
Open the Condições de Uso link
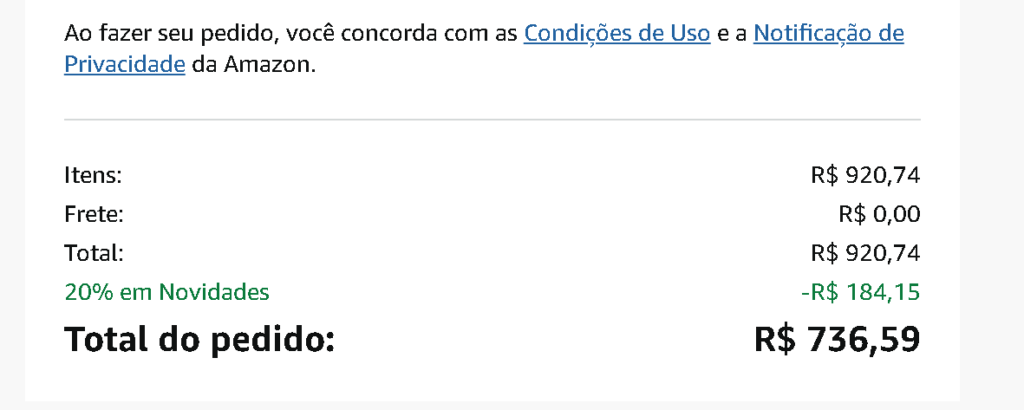(x=616, y=33)
